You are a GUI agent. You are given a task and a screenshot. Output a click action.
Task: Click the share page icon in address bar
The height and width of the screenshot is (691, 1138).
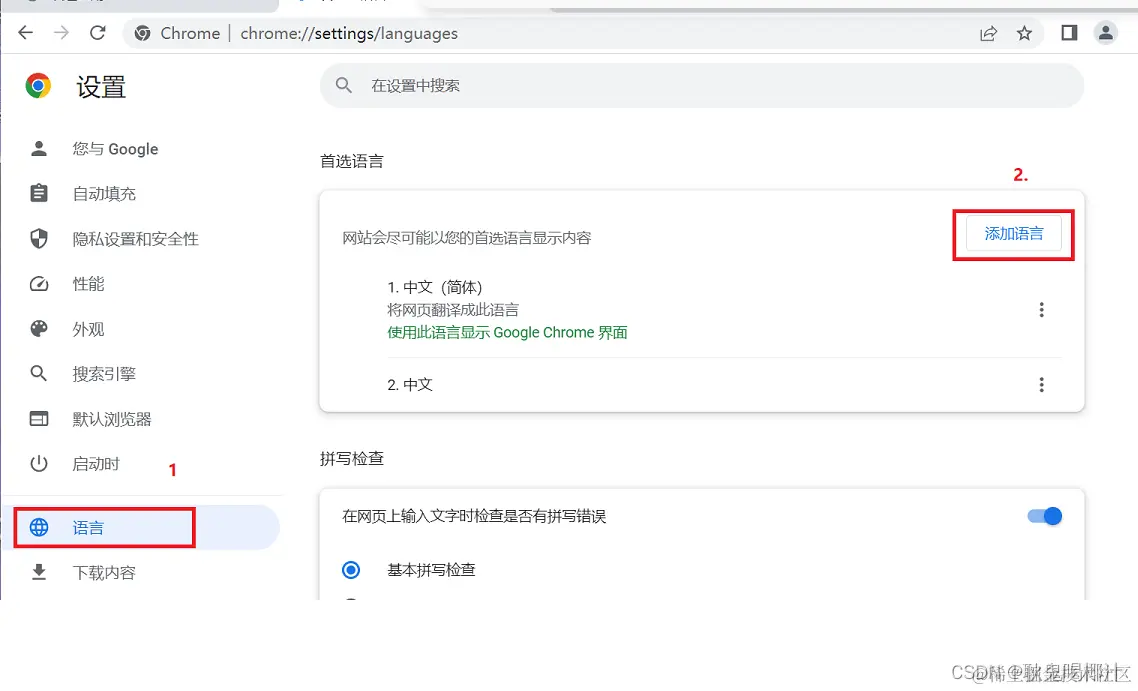pos(988,33)
